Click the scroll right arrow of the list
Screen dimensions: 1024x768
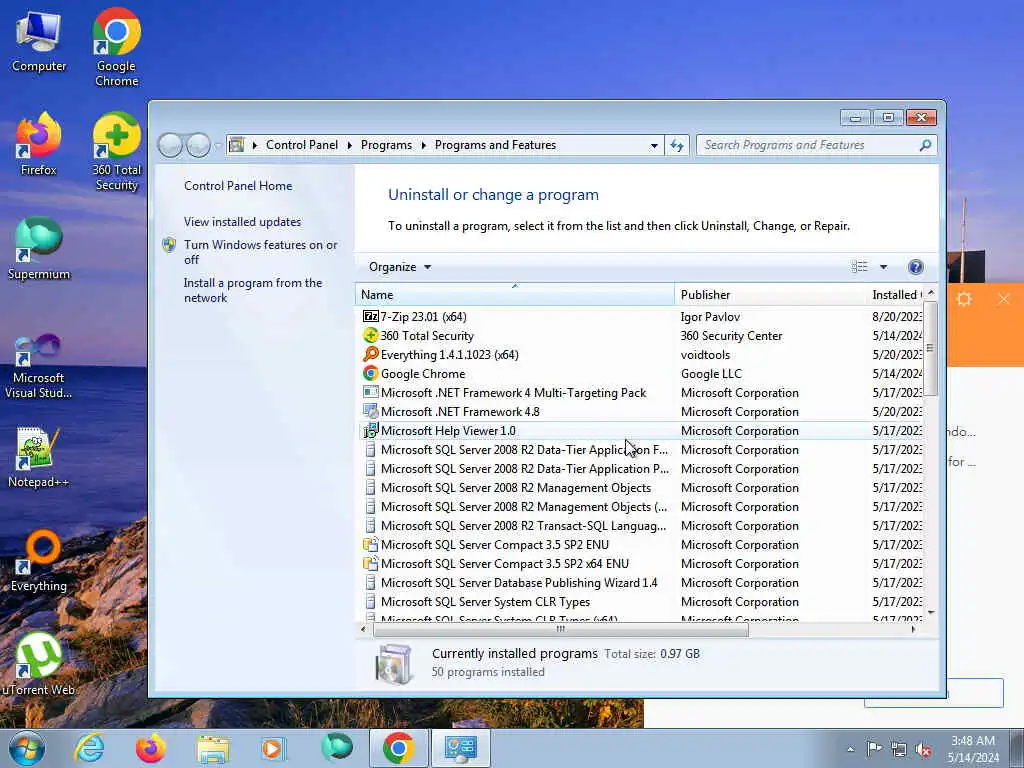913,630
